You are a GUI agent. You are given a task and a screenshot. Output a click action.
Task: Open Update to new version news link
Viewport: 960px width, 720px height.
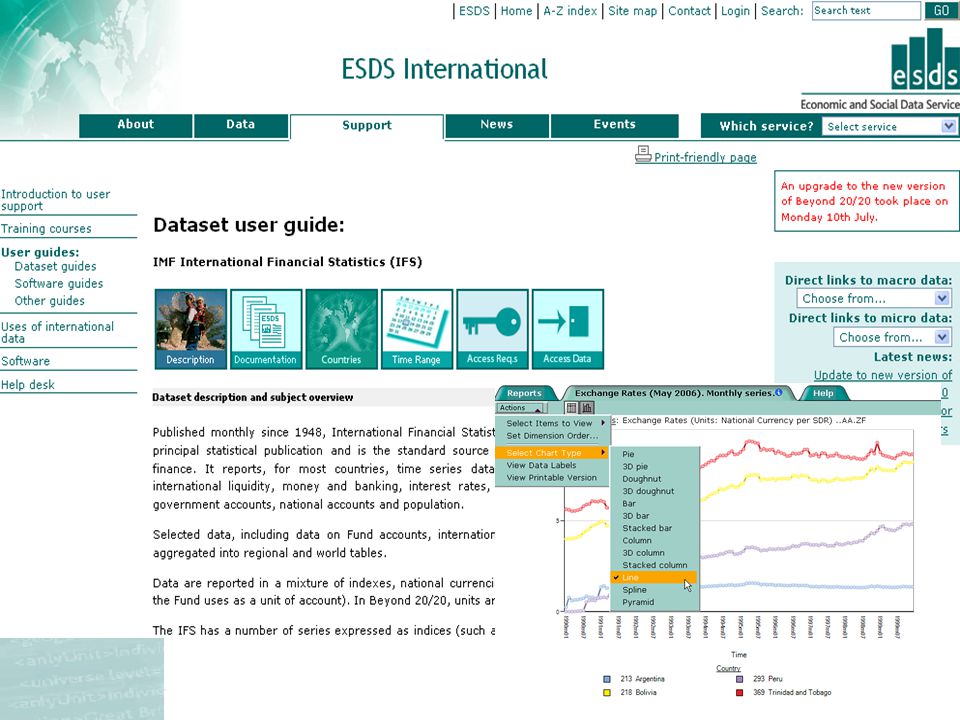(x=883, y=375)
